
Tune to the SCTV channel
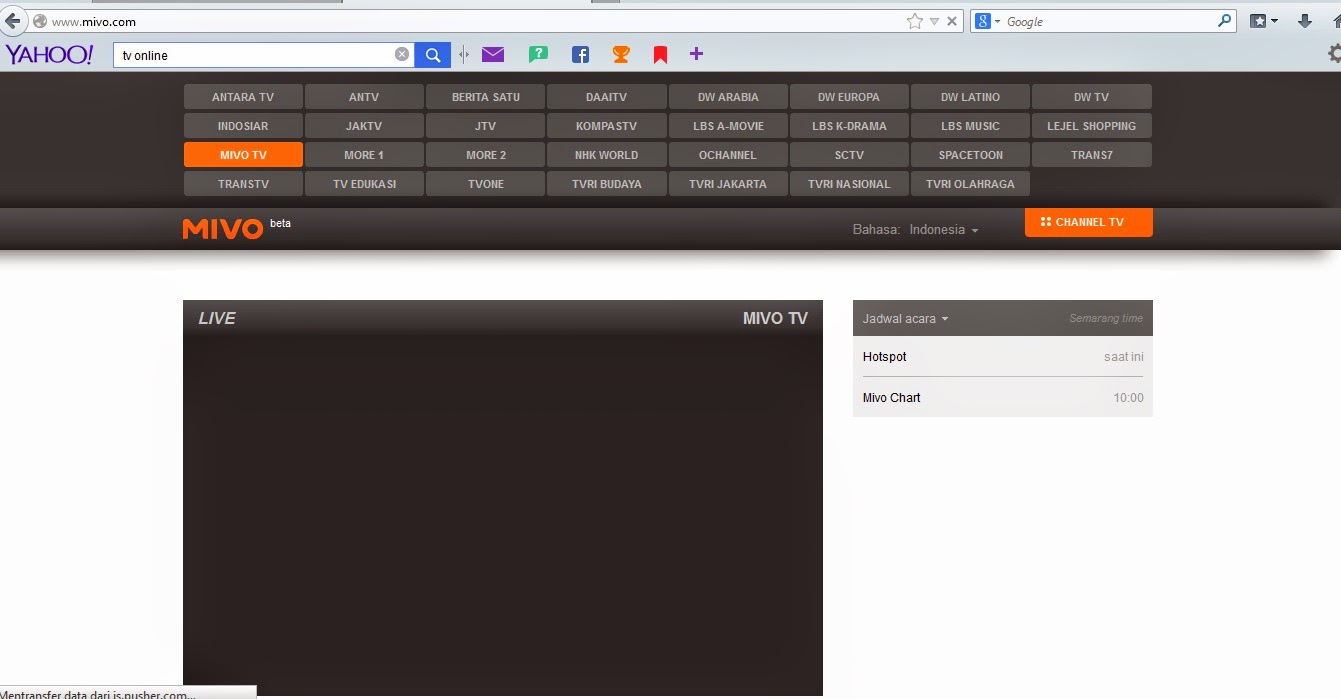[x=849, y=155]
